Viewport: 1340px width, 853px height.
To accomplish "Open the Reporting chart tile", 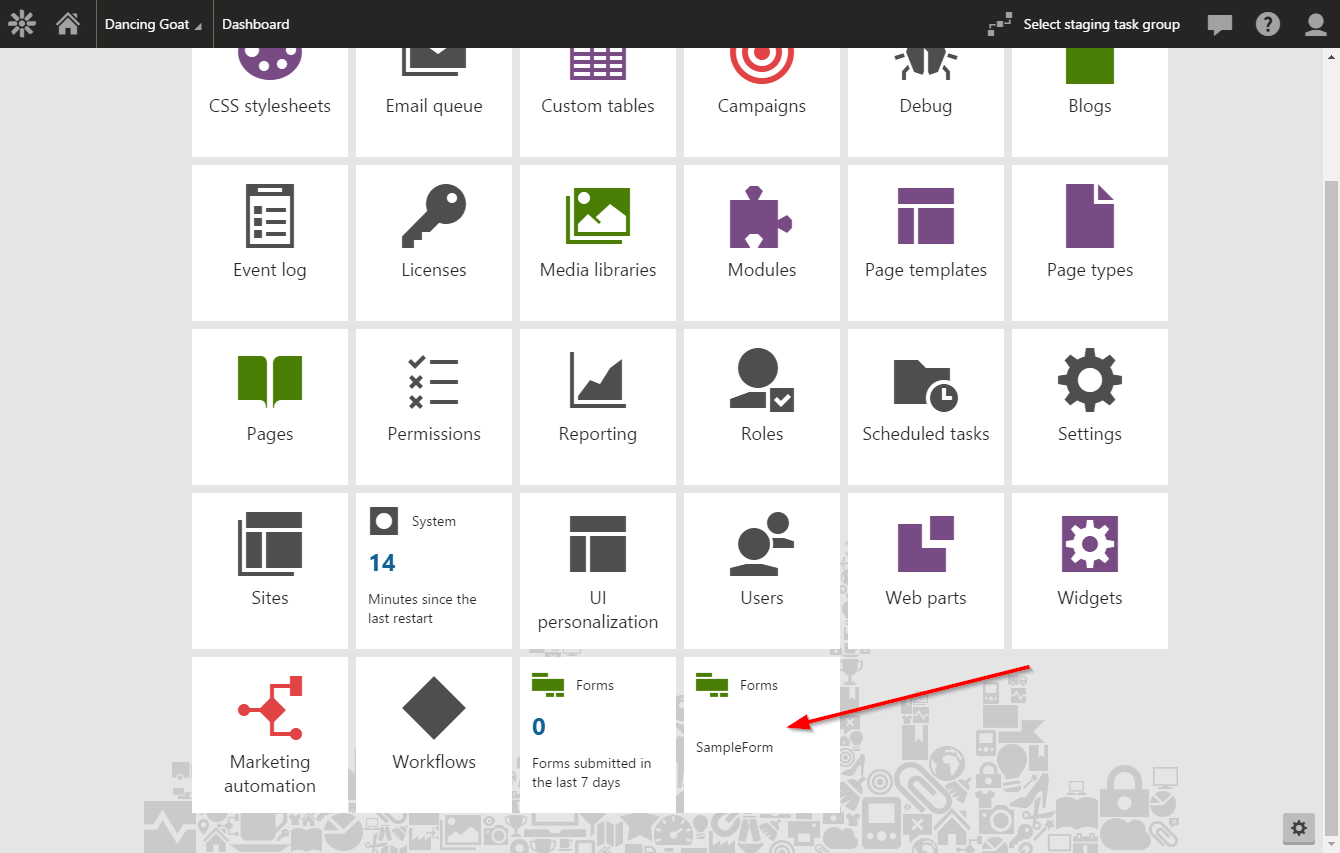I will tap(598, 406).
